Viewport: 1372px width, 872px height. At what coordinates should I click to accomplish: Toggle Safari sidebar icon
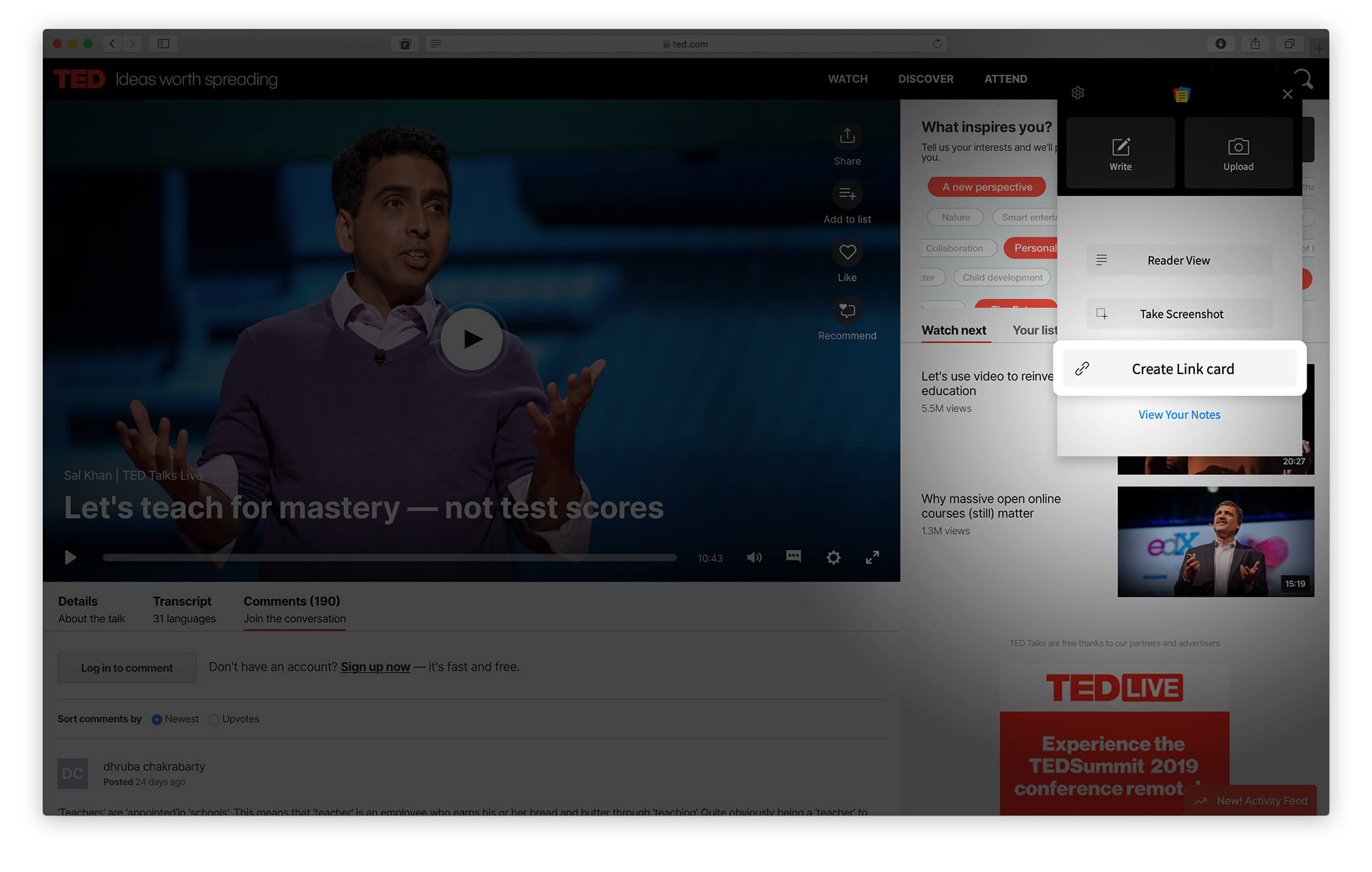point(163,44)
